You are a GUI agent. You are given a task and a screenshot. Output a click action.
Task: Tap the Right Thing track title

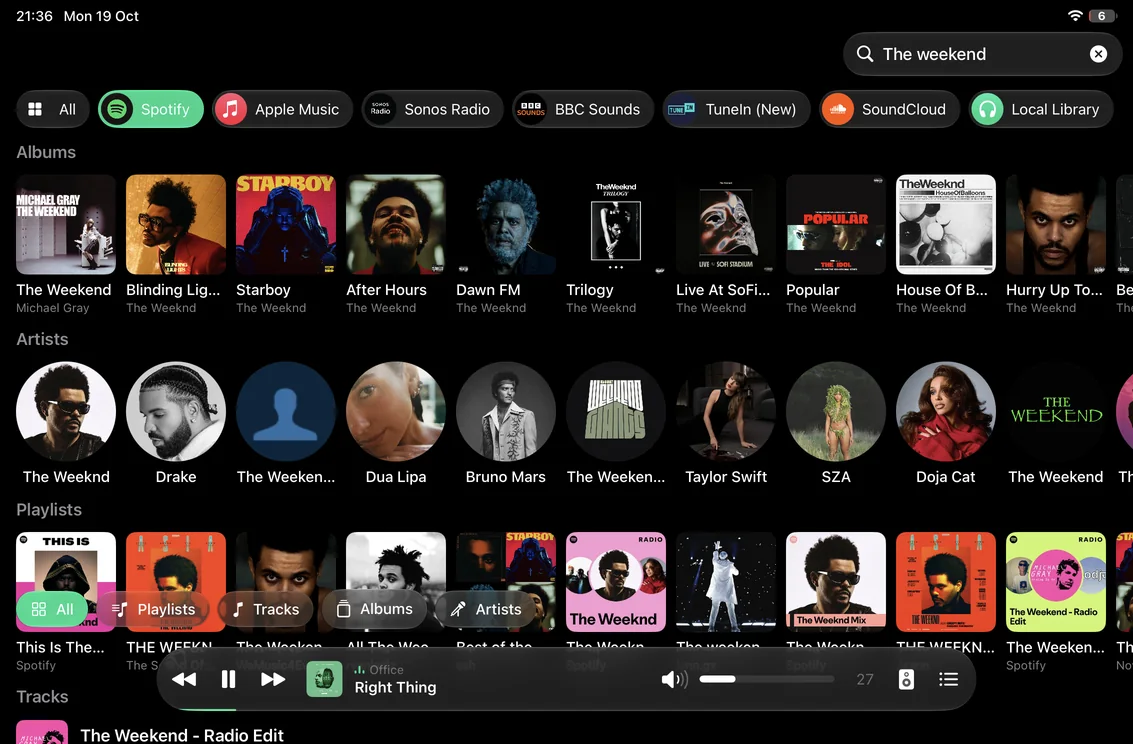(x=395, y=688)
